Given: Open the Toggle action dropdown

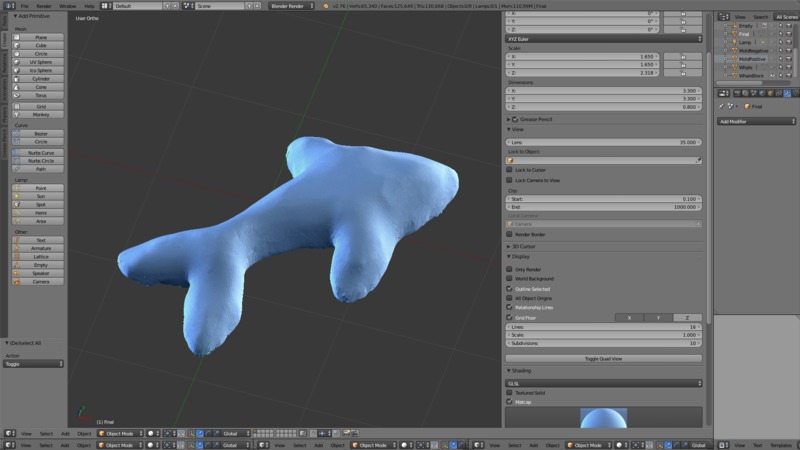Looking at the screenshot, I should point(33,364).
